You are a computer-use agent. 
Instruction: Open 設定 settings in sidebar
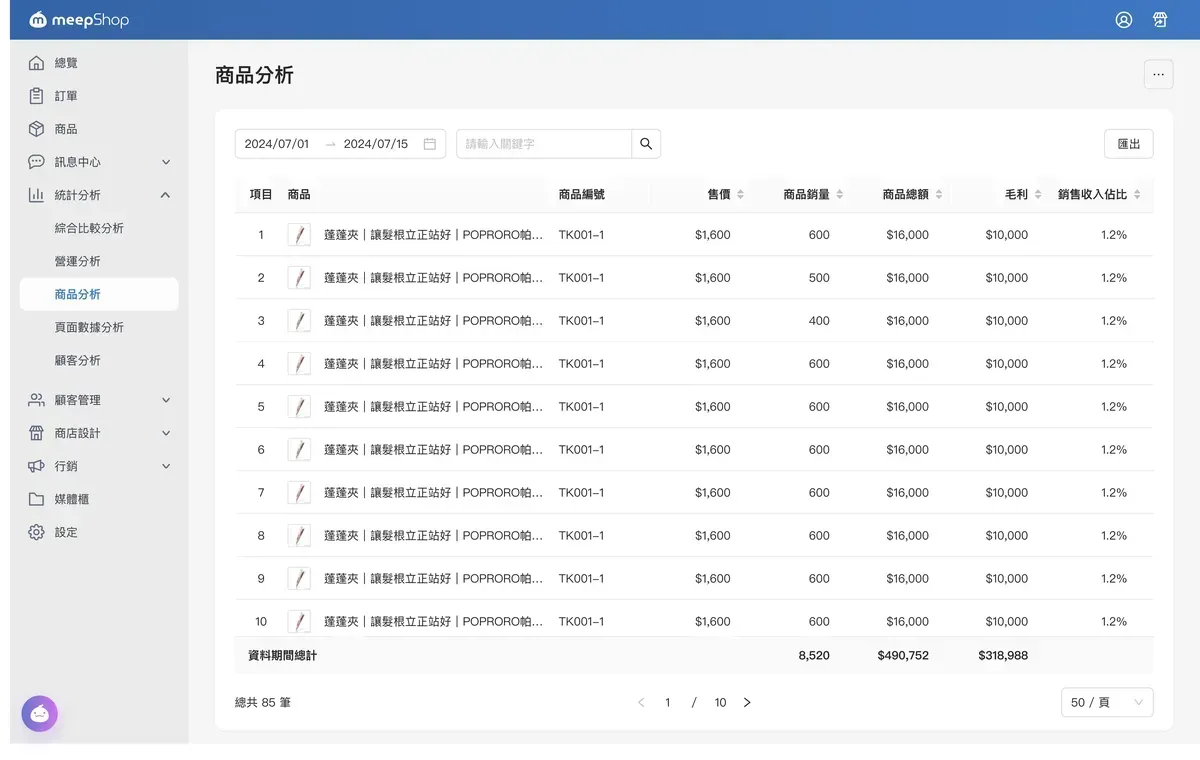tap(66, 532)
